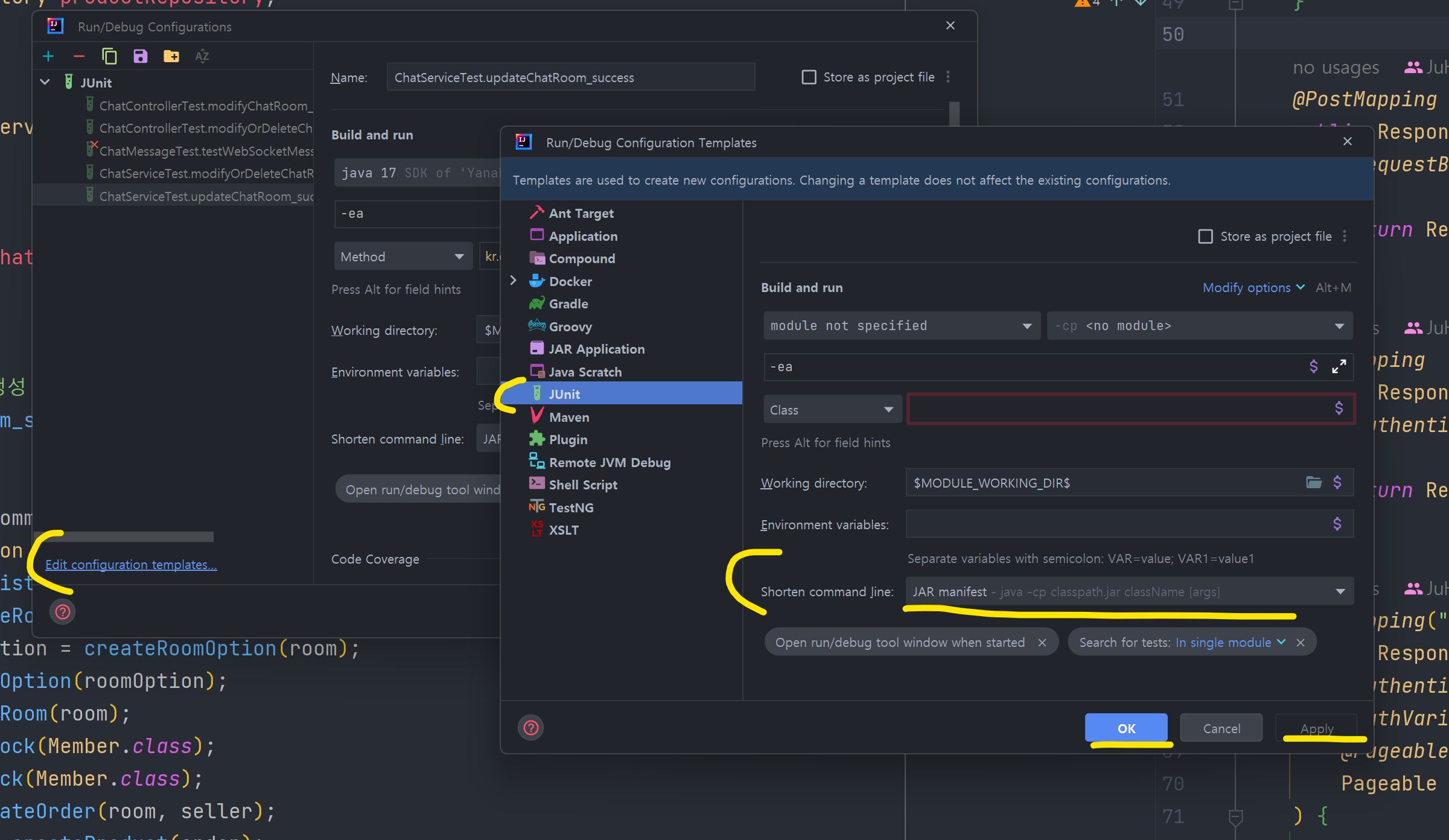Click the Add New Configuration plus icon
The height and width of the screenshot is (840, 1449).
[x=48, y=56]
